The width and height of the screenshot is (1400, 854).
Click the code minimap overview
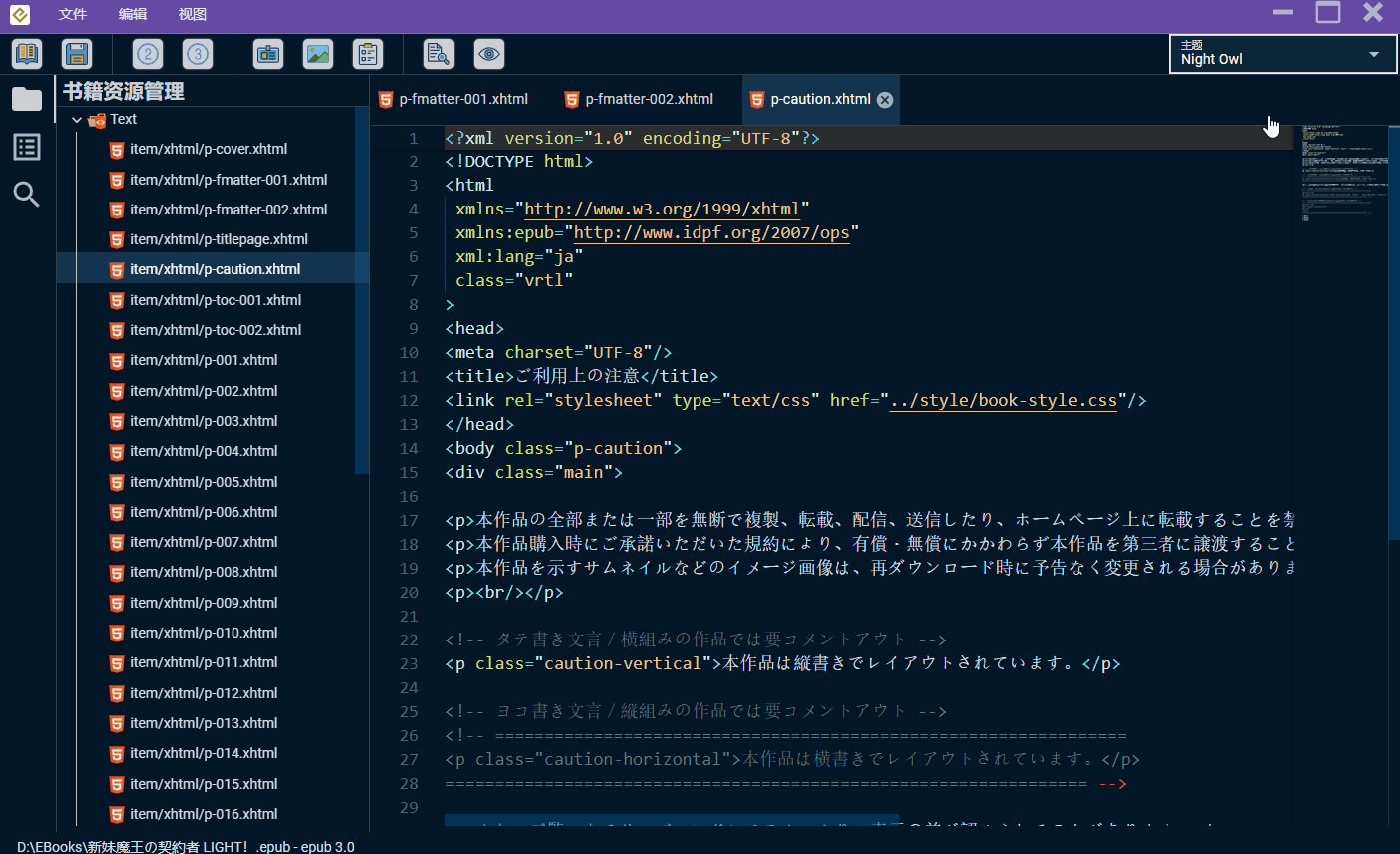pyautogui.click(x=1343, y=172)
